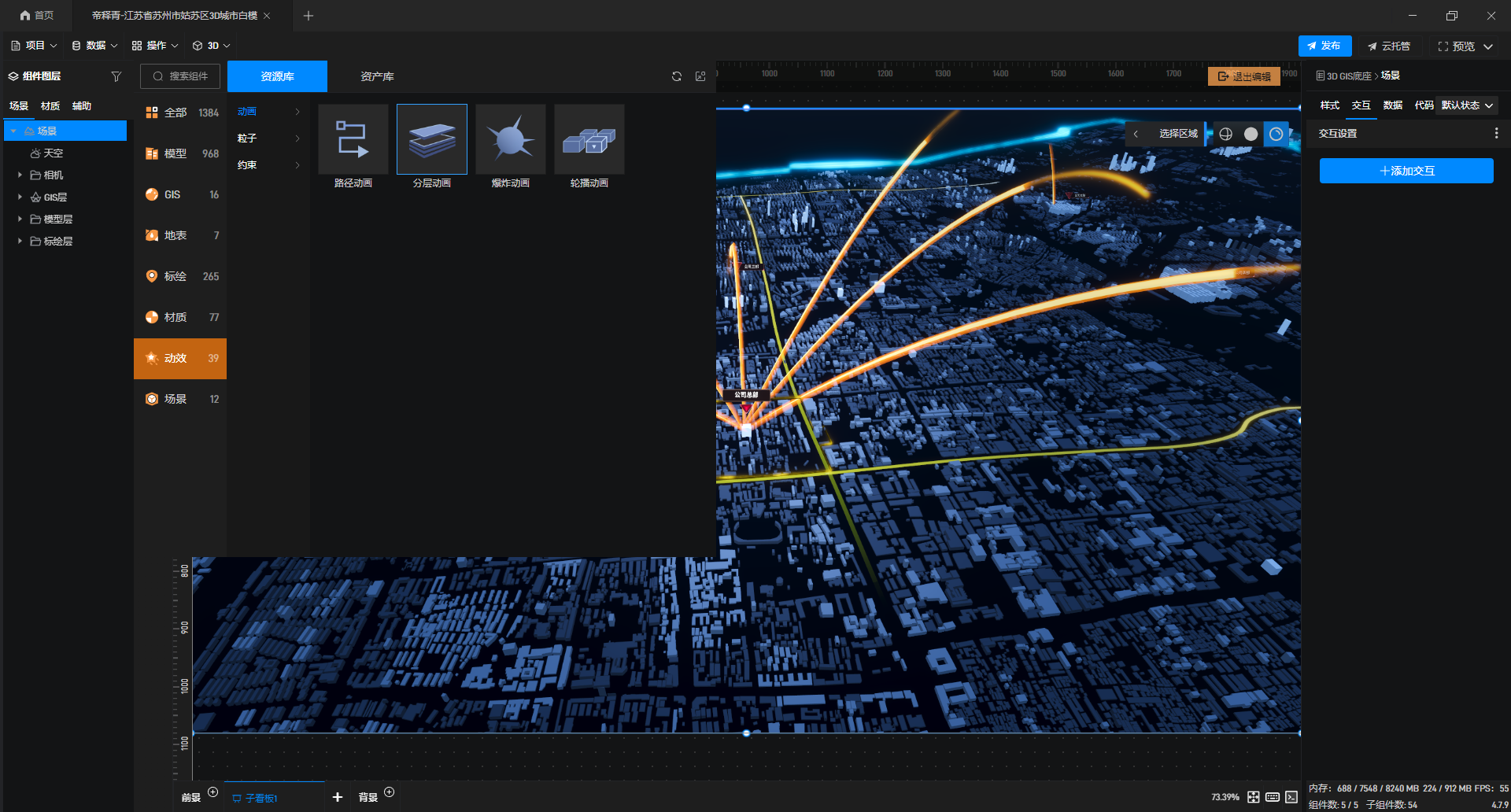Click the 搜索组件 search field
The image size is (1511, 812).
[180, 76]
